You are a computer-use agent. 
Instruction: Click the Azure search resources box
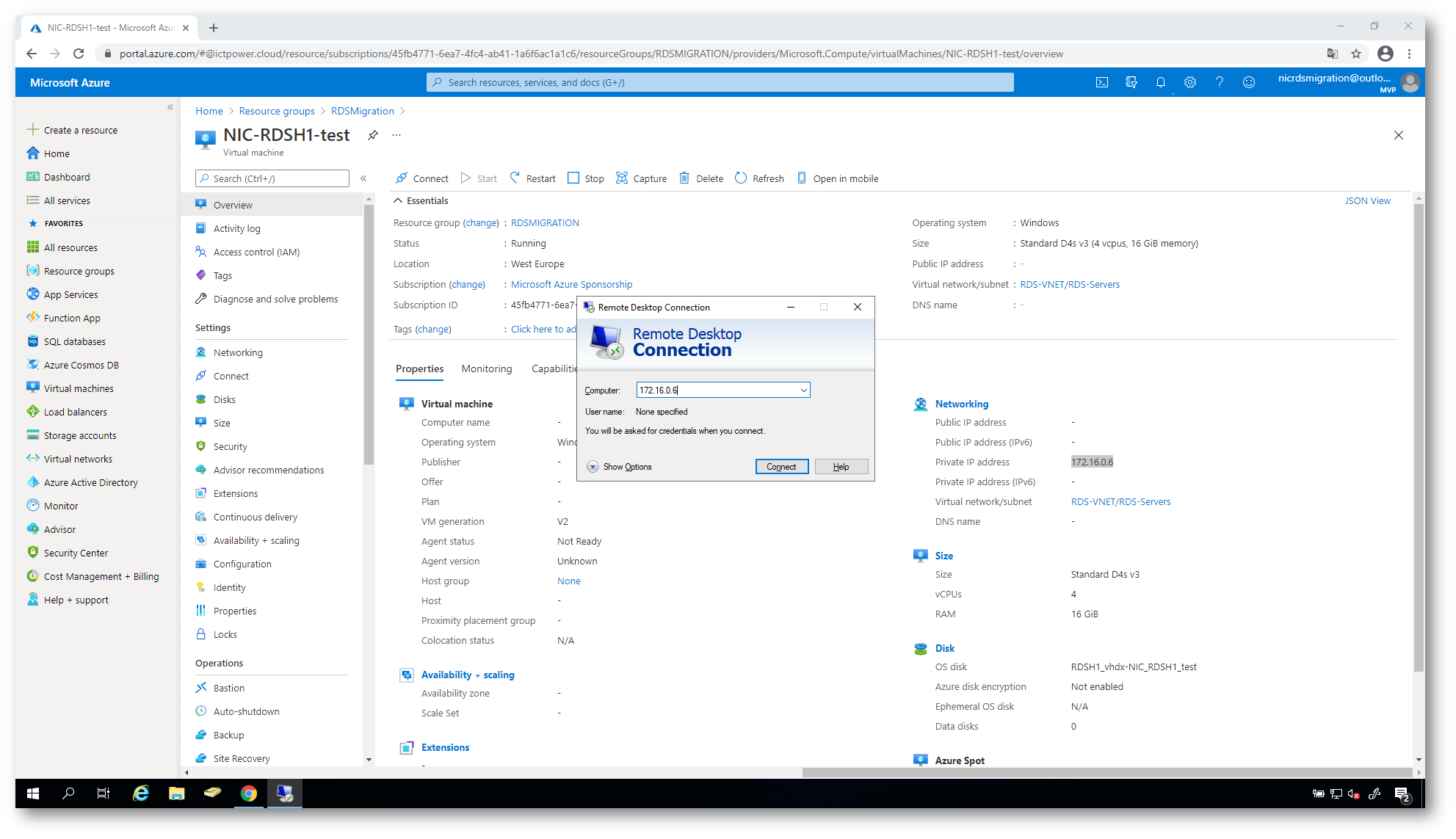click(x=720, y=82)
